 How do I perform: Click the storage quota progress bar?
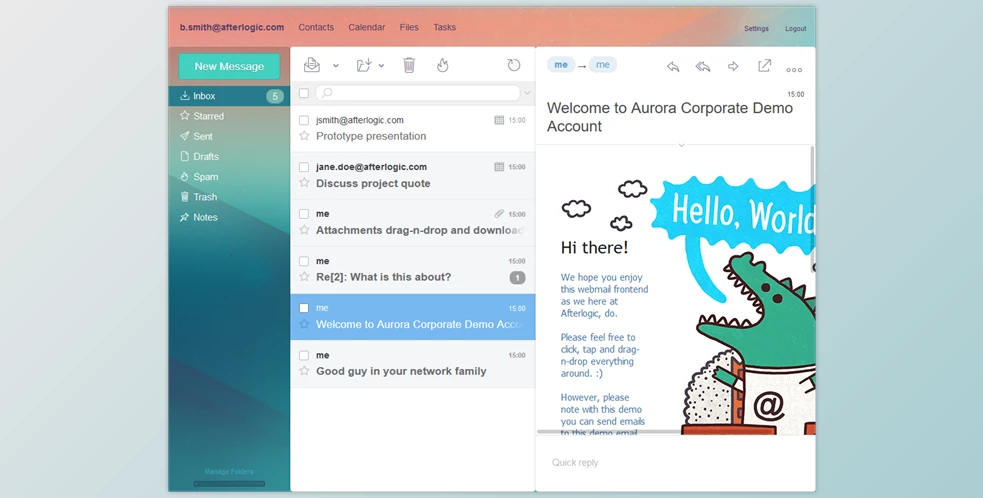(229, 484)
